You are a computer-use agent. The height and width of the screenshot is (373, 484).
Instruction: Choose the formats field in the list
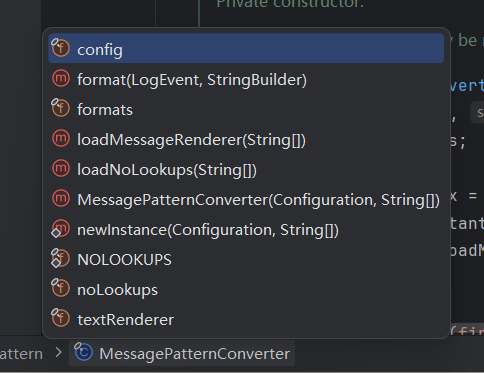coord(246,109)
